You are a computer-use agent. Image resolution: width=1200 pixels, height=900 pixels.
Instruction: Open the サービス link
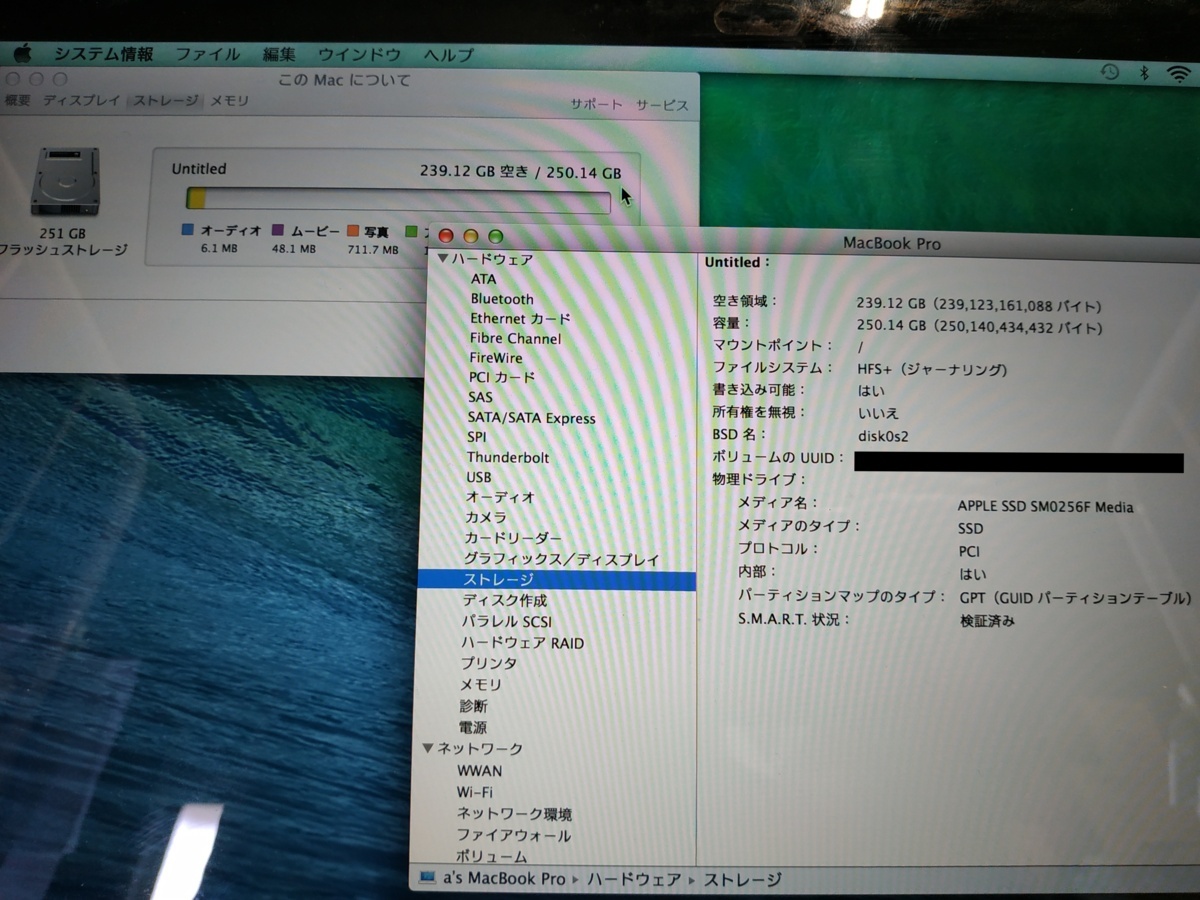coord(662,105)
